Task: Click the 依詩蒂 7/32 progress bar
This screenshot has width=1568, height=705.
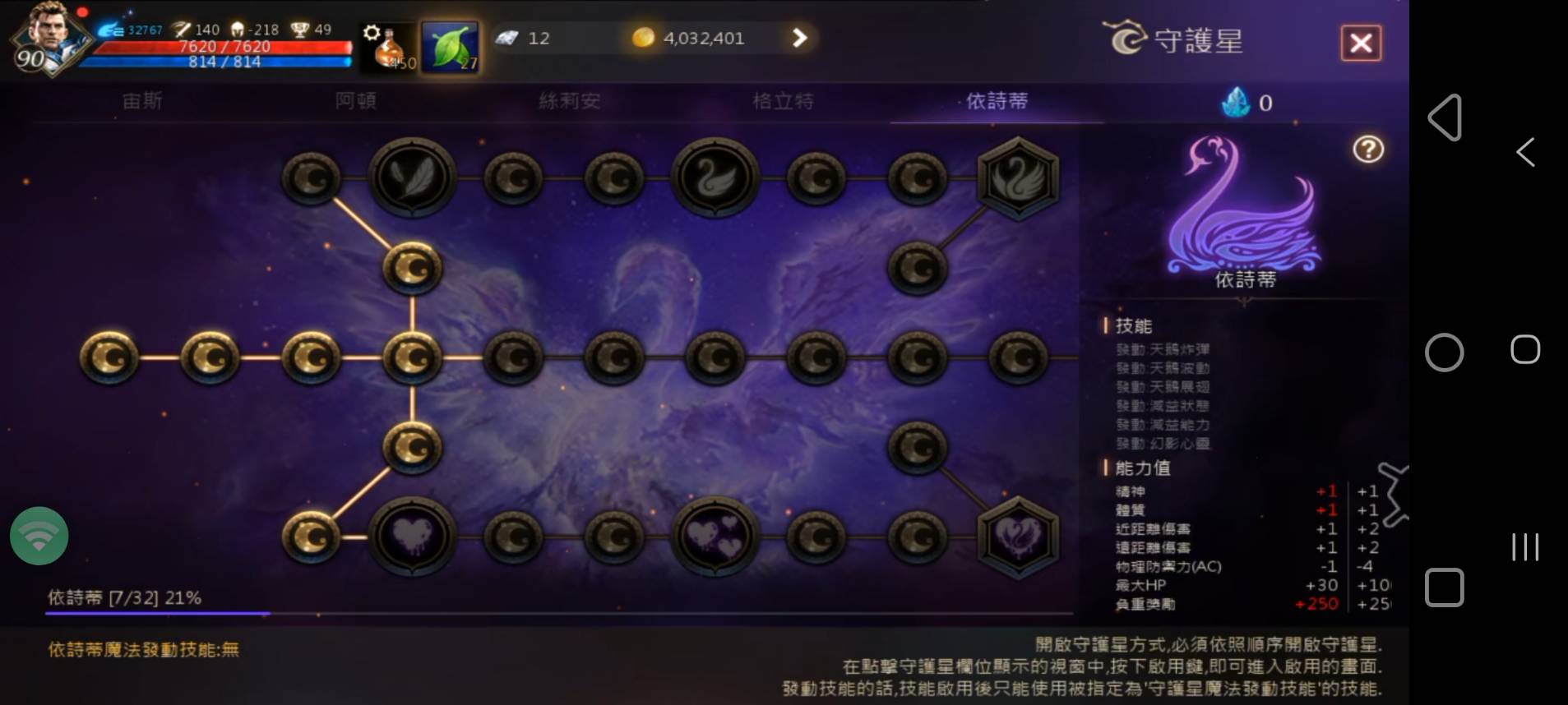Action: [x=559, y=613]
